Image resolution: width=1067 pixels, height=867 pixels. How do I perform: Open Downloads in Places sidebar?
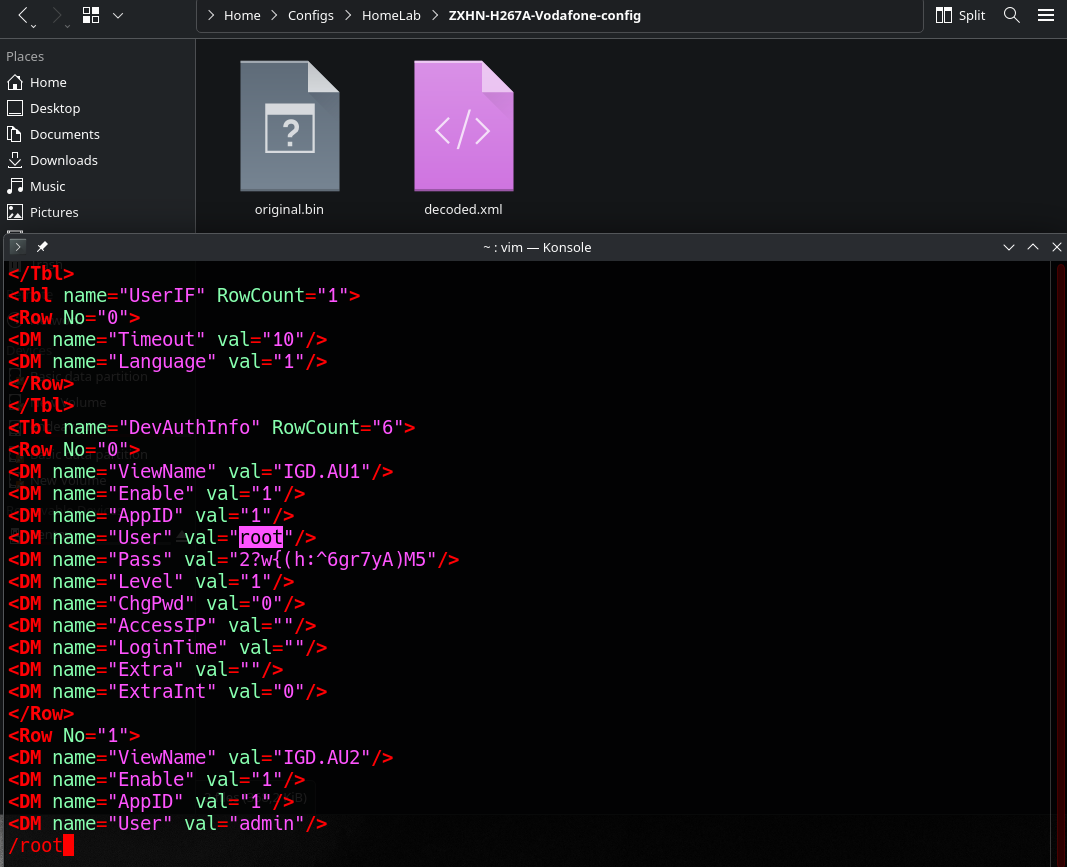pos(63,160)
